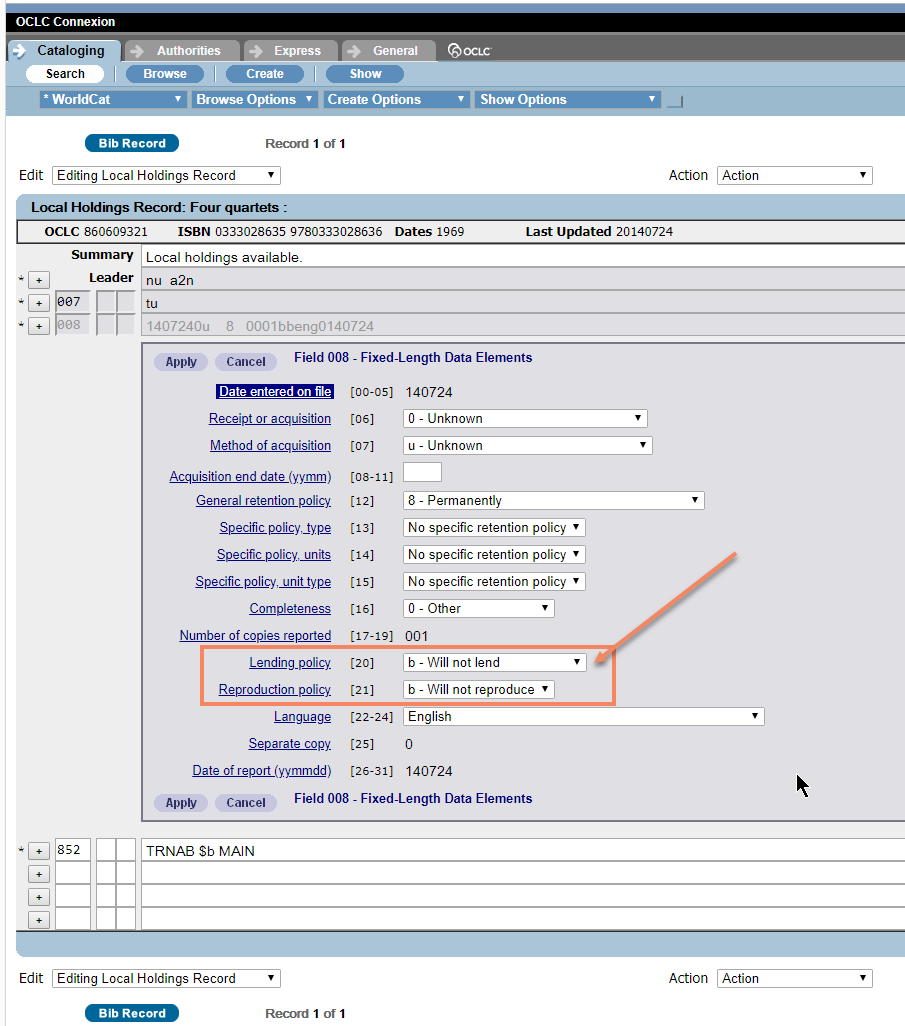
Task: Select the Create menu button
Action: (x=265, y=74)
